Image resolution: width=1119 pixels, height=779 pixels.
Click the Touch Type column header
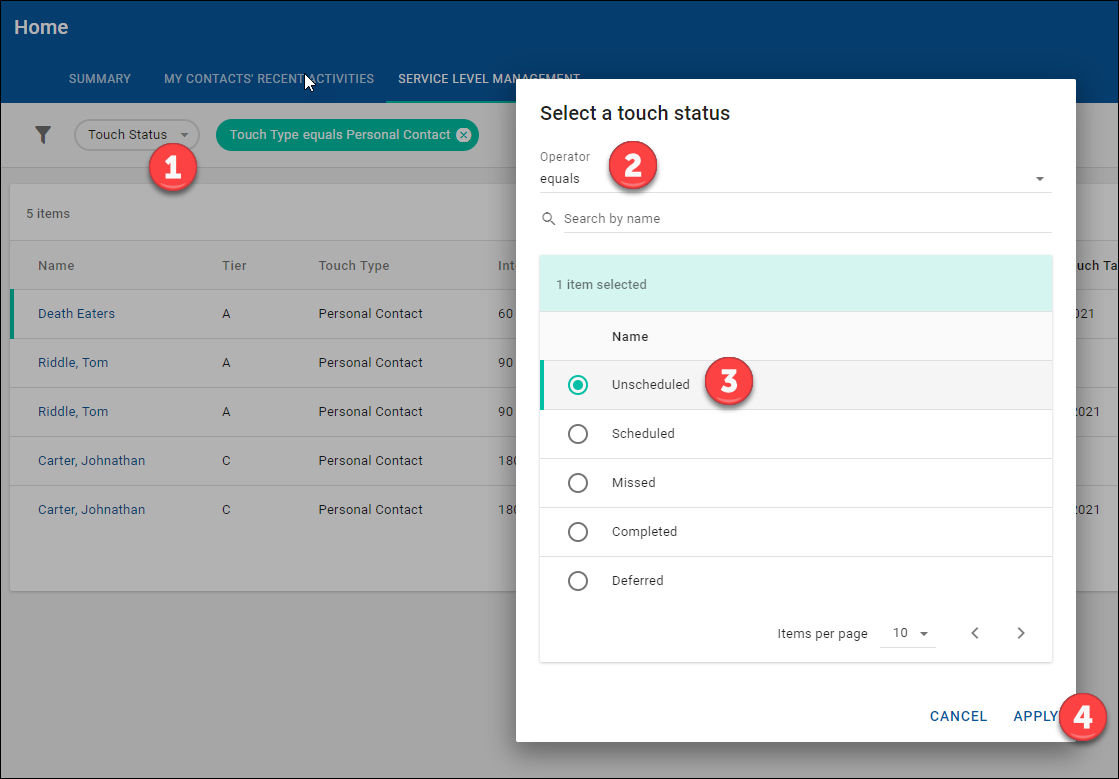(x=354, y=265)
